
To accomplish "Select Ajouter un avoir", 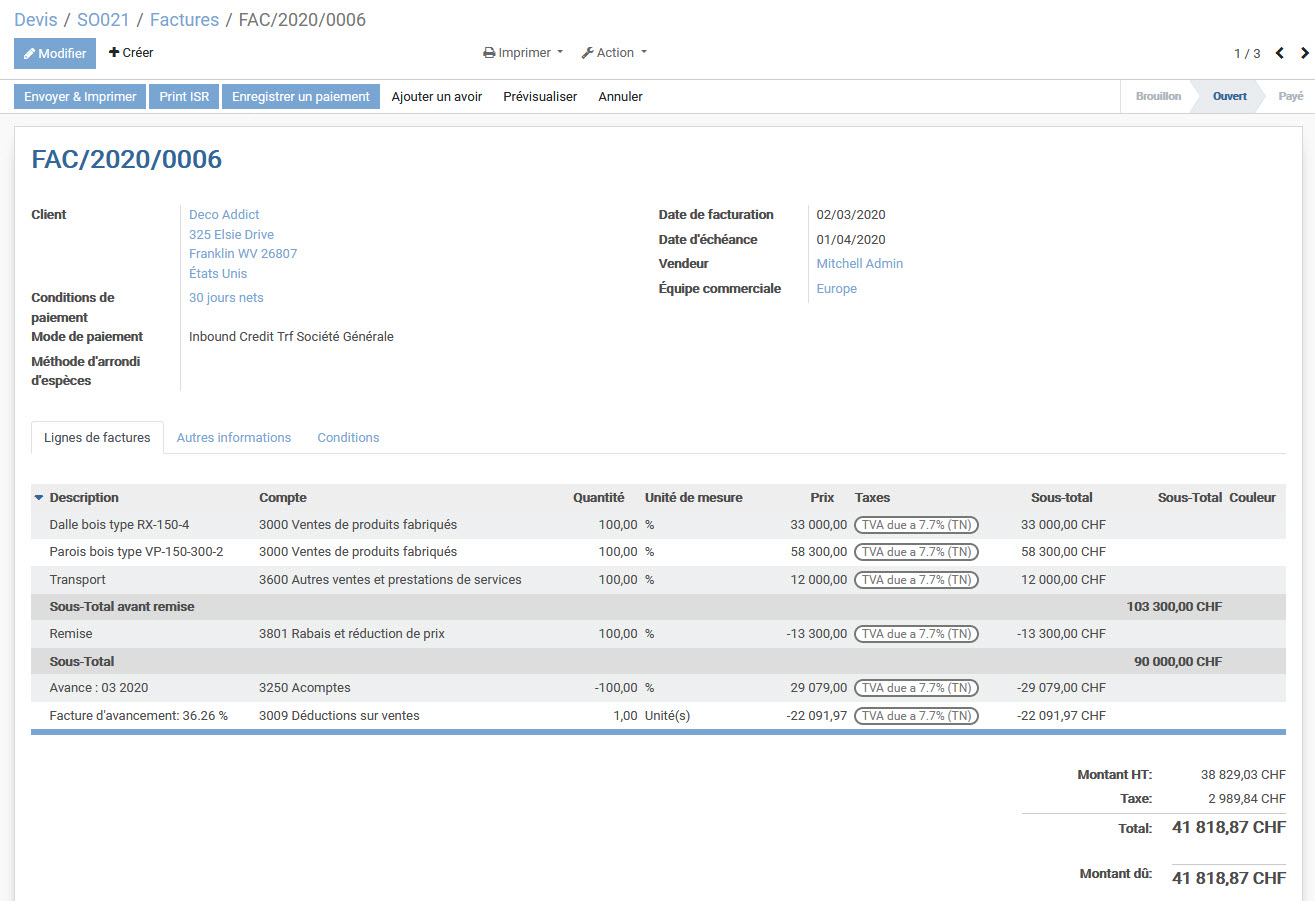I will tap(437, 97).
